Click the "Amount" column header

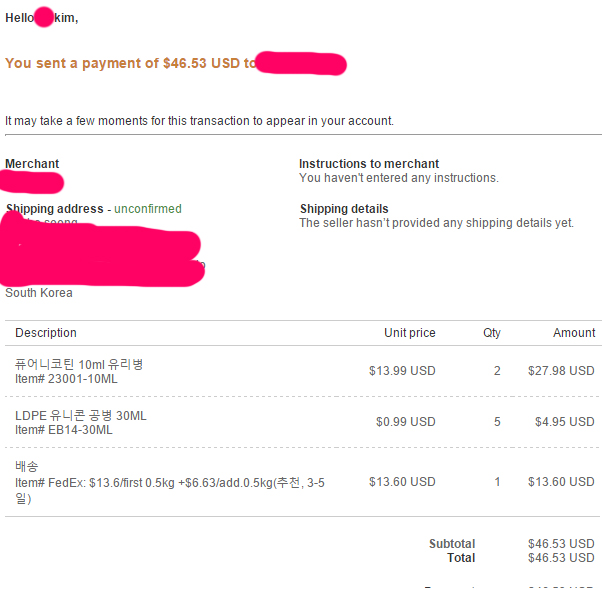[574, 333]
